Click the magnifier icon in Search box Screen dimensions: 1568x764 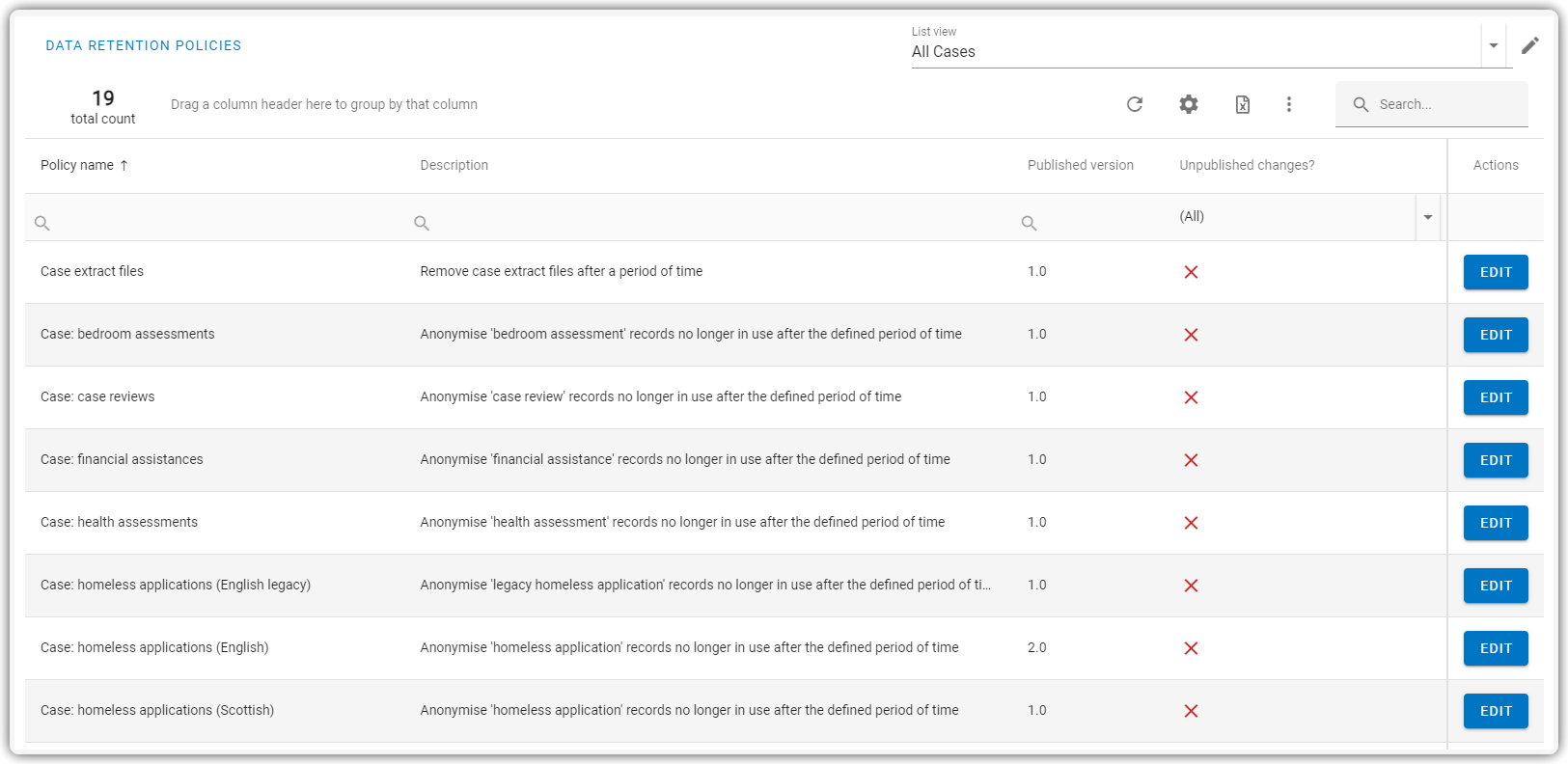coord(1361,104)
